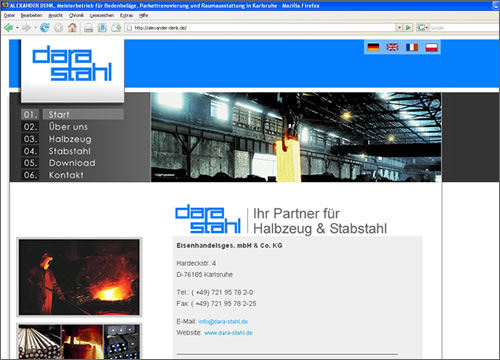Go to the 01. Start page
The height and width of the screenshot is (360, 500).
pos(72,114)
